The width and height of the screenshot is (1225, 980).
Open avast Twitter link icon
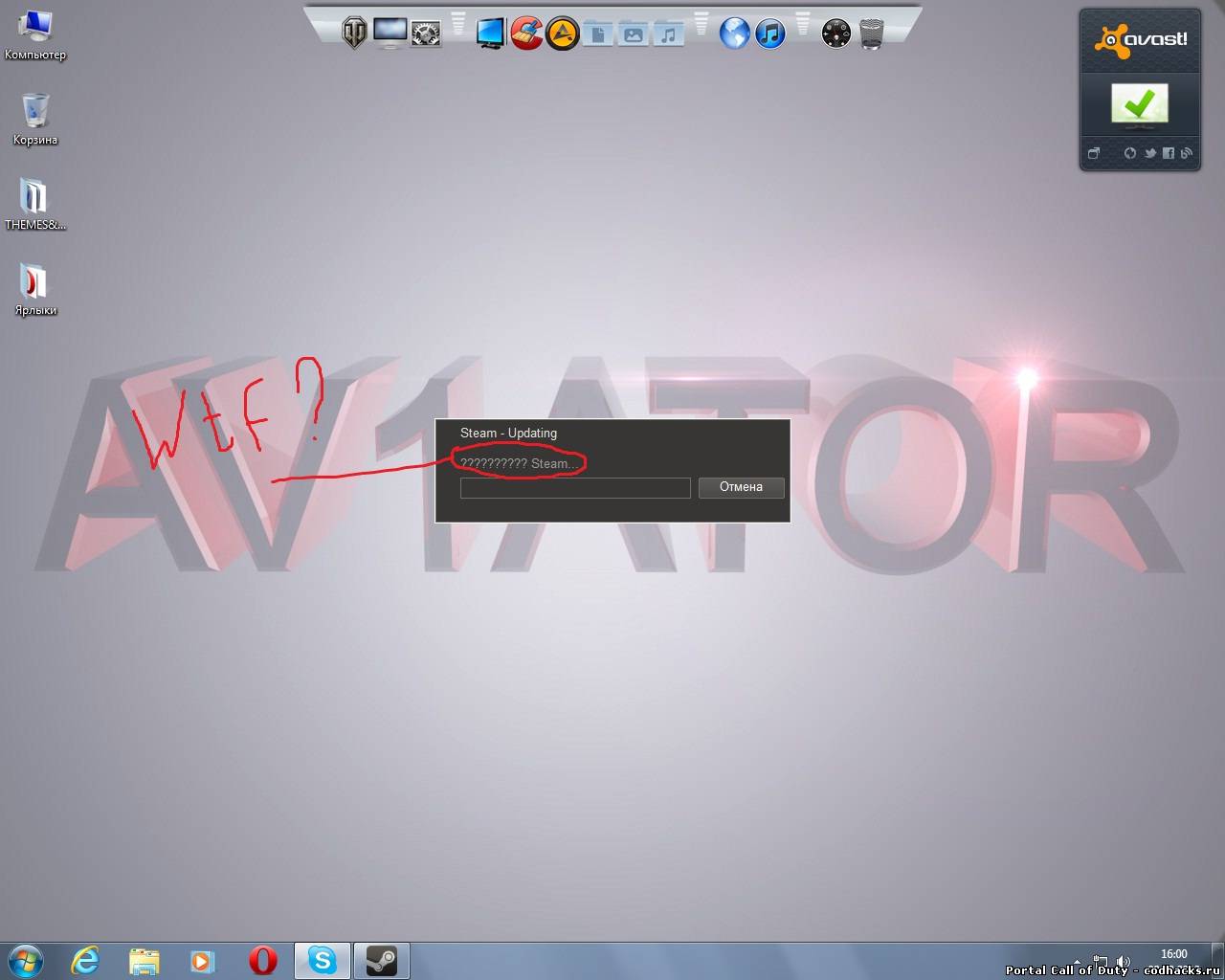(1149, 153)
